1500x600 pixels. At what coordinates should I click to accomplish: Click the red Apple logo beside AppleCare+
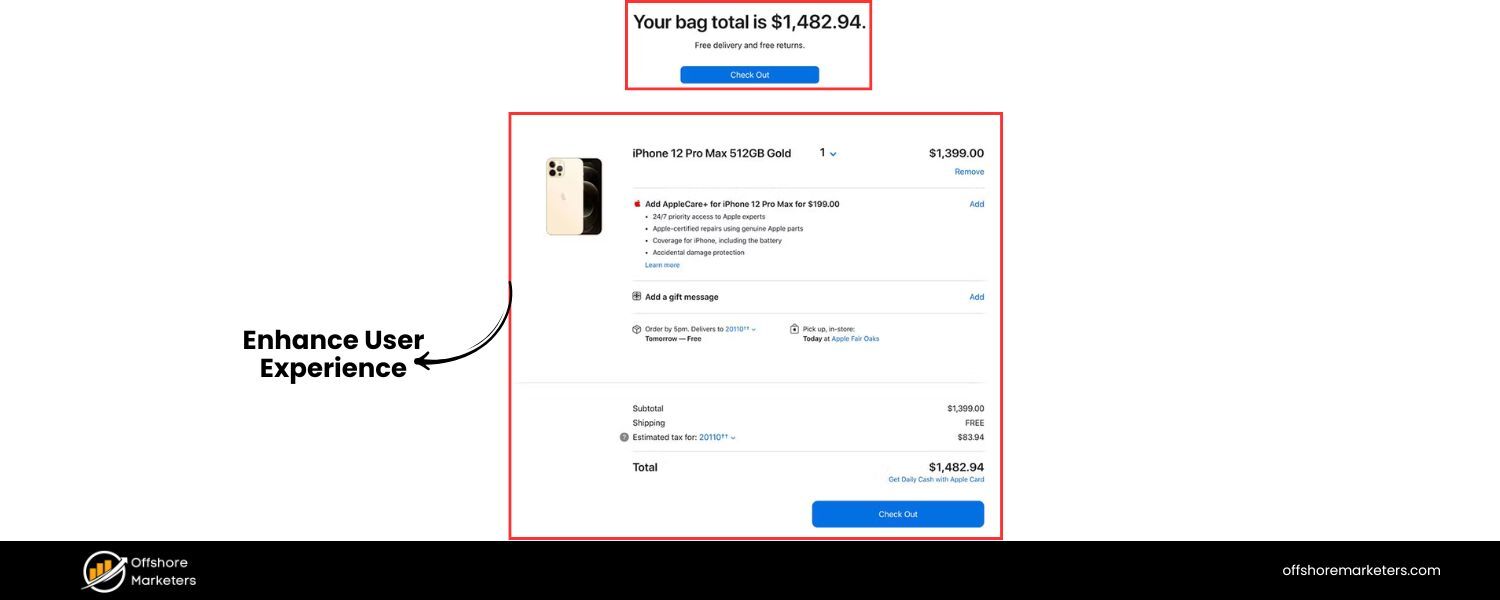click(637, 203)
